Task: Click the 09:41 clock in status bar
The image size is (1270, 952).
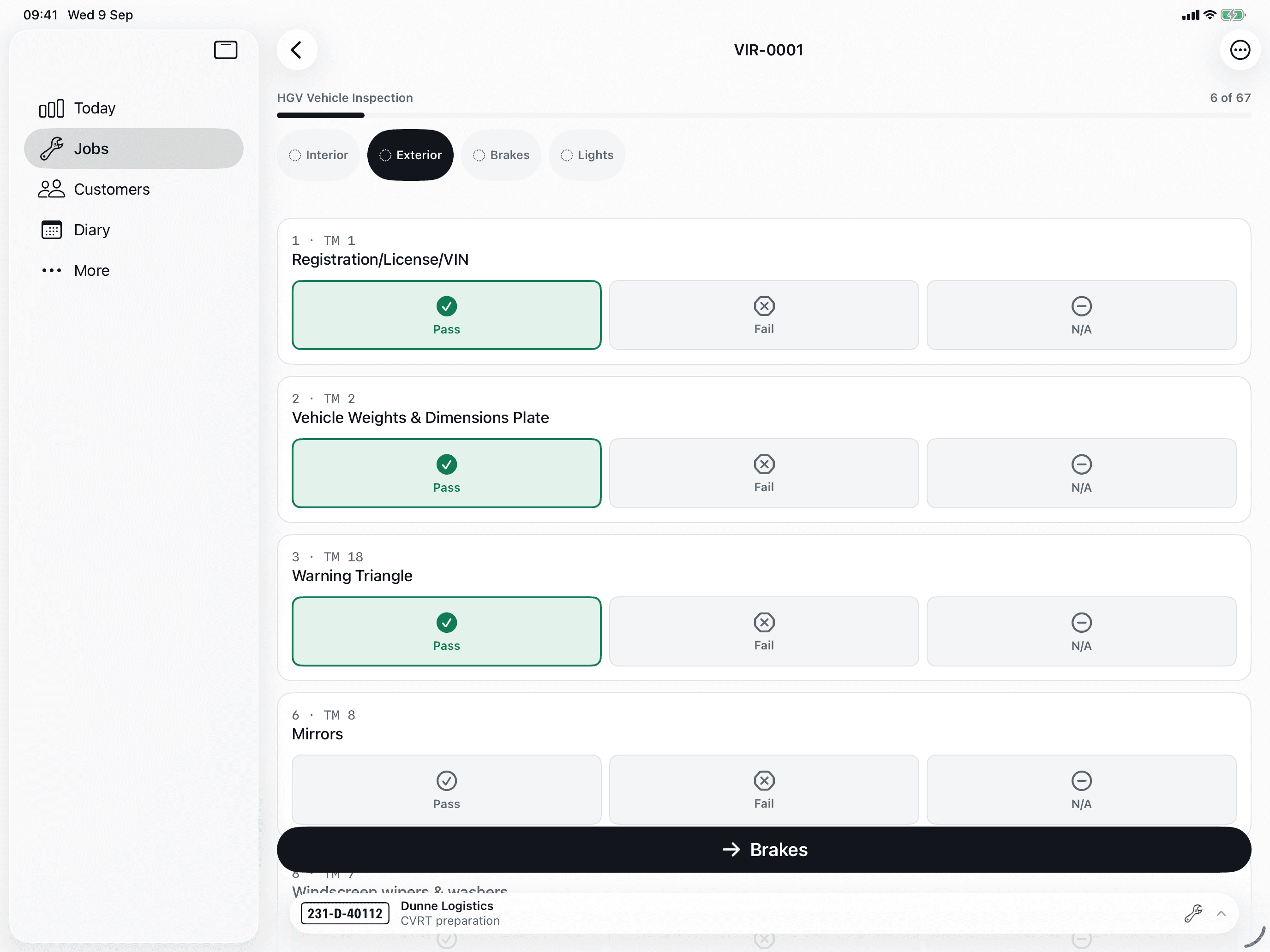Action: (x=41, y=15)
